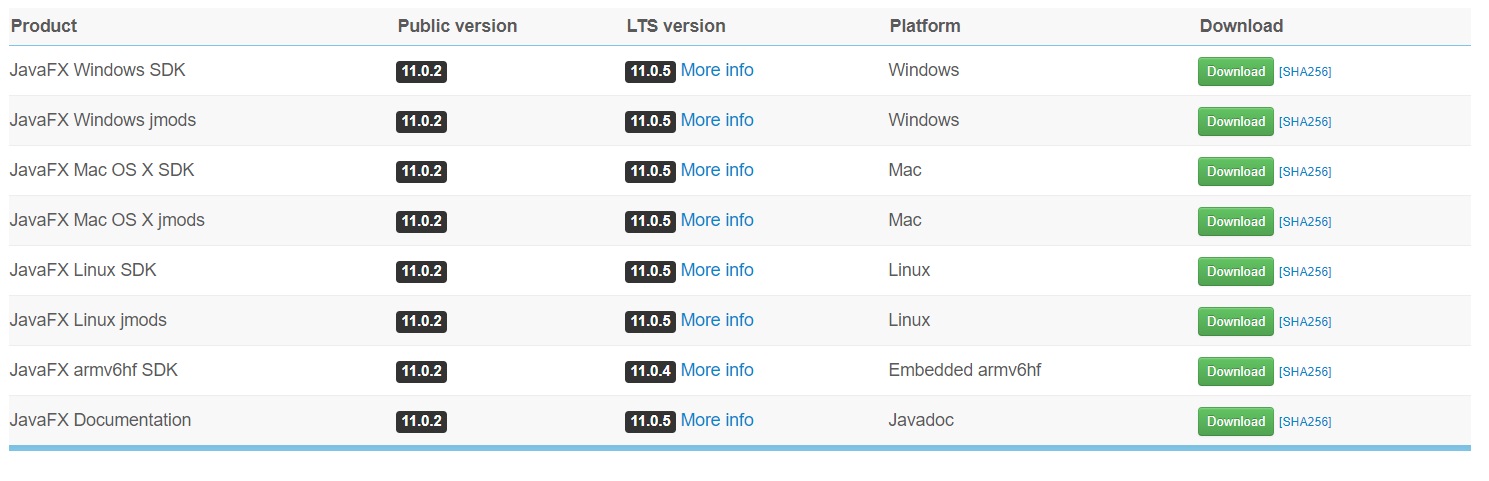Click the Javadoc platform cell
This screenshot has height=481, width=1489.
(921, 420)
